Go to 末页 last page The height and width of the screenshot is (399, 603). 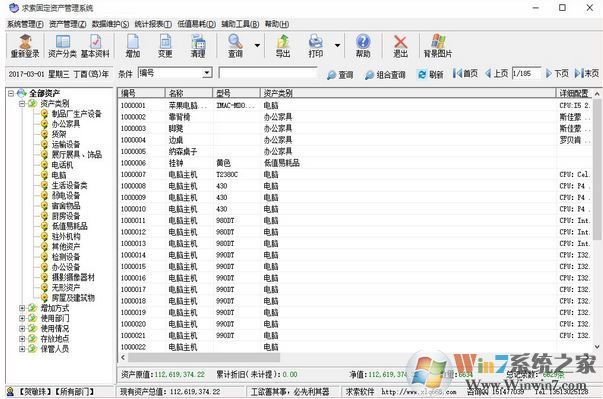(x=587, y=73)
